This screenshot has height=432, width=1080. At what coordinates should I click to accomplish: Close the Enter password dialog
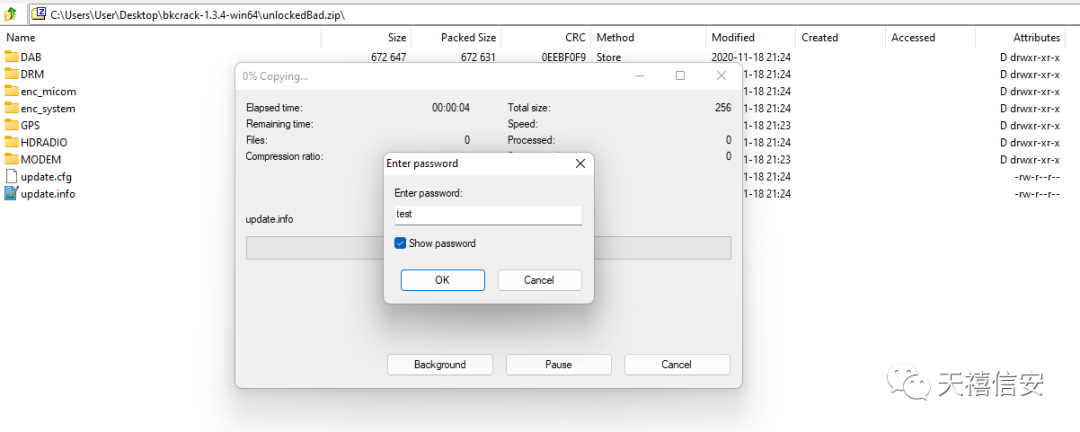coord(580,164)
